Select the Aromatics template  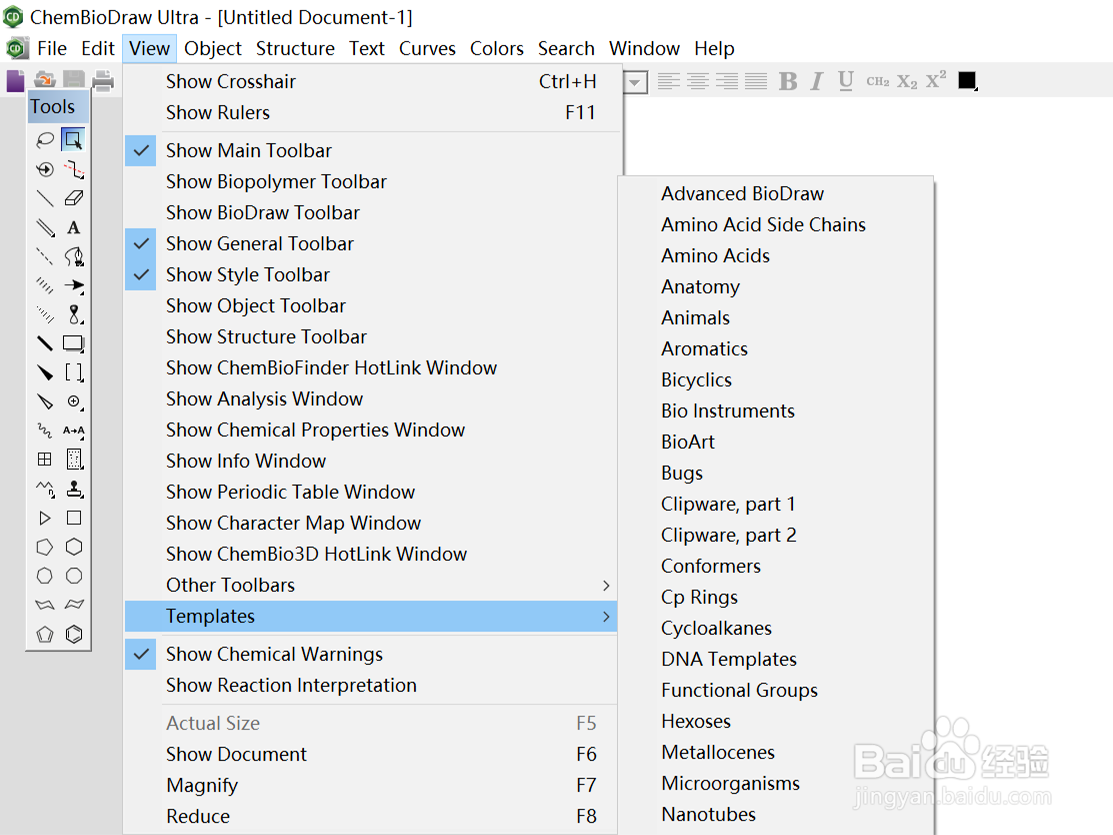[x=776, y=349]
